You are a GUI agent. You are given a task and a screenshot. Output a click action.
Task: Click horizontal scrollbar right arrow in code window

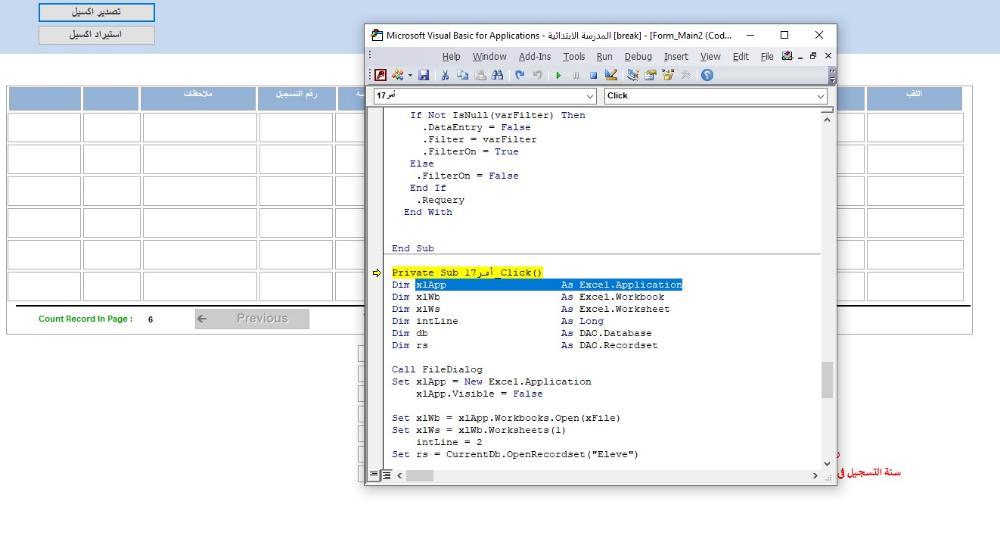tap(815, 475)
